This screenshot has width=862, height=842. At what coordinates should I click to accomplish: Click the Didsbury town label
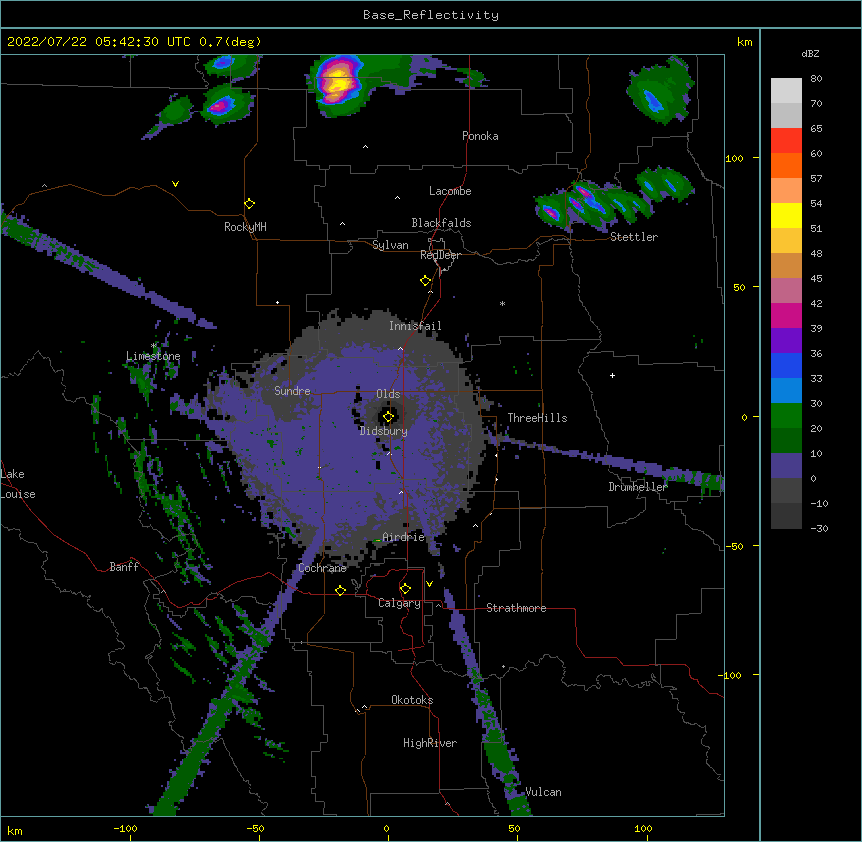(384, 431)
